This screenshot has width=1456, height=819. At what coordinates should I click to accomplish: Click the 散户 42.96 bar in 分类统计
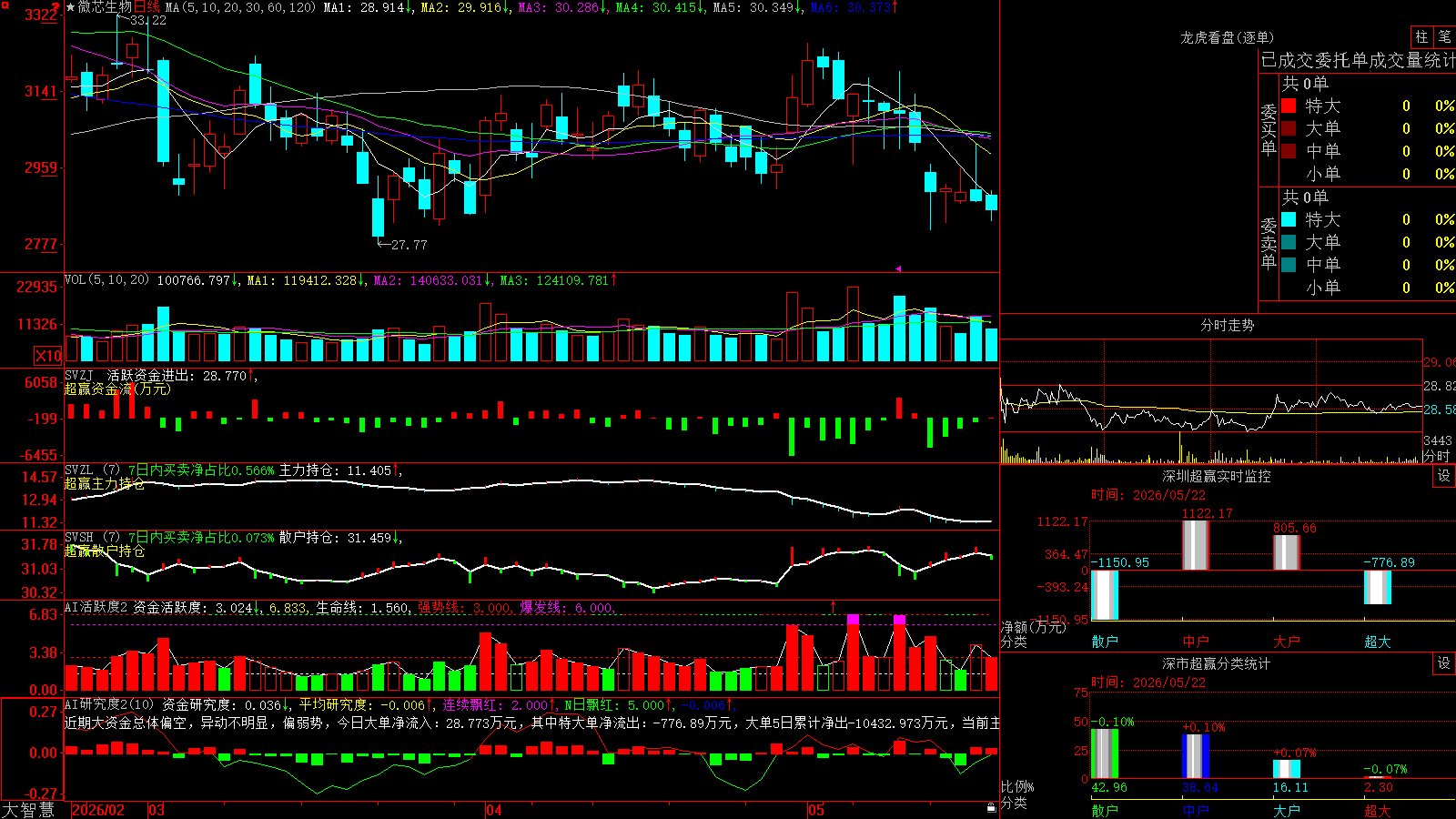pos(1105,753)
